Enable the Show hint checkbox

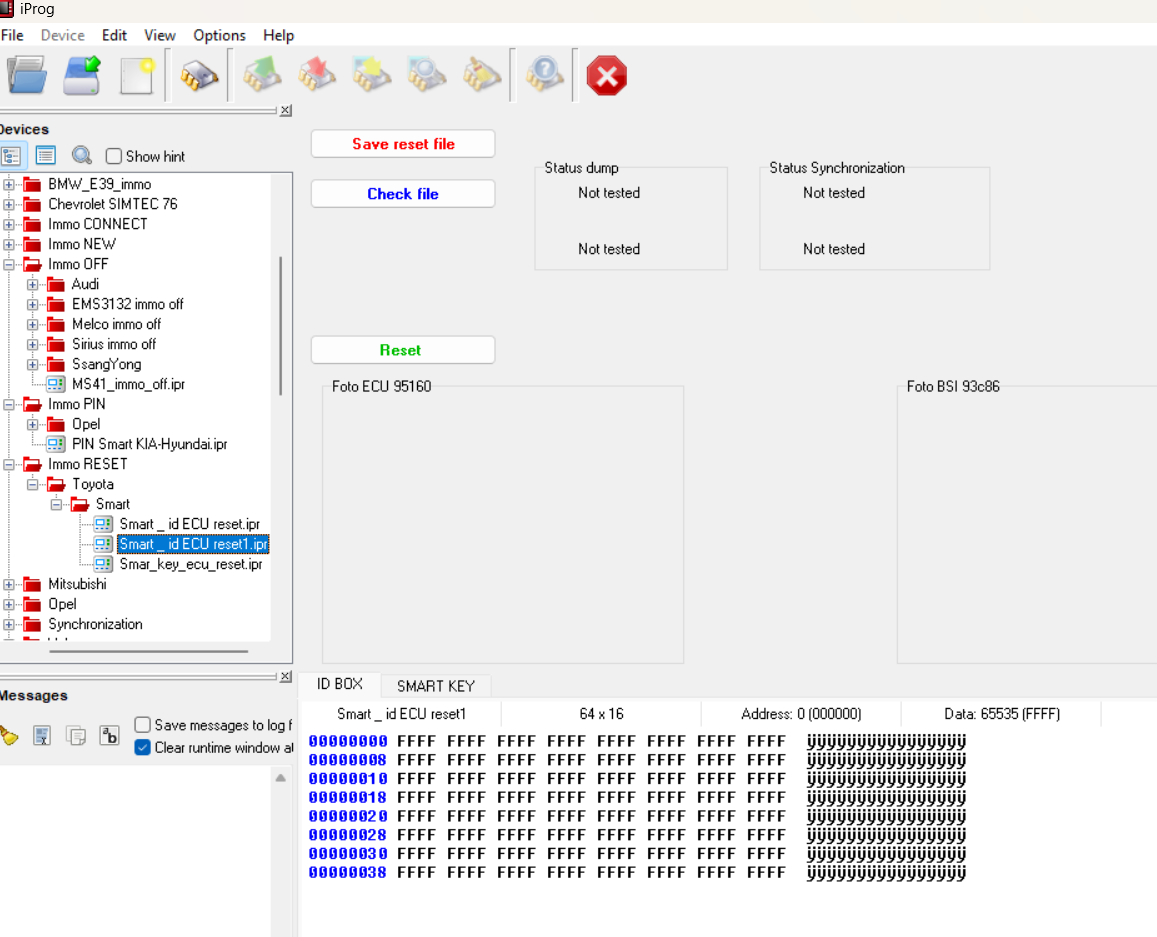pos(114,156)
